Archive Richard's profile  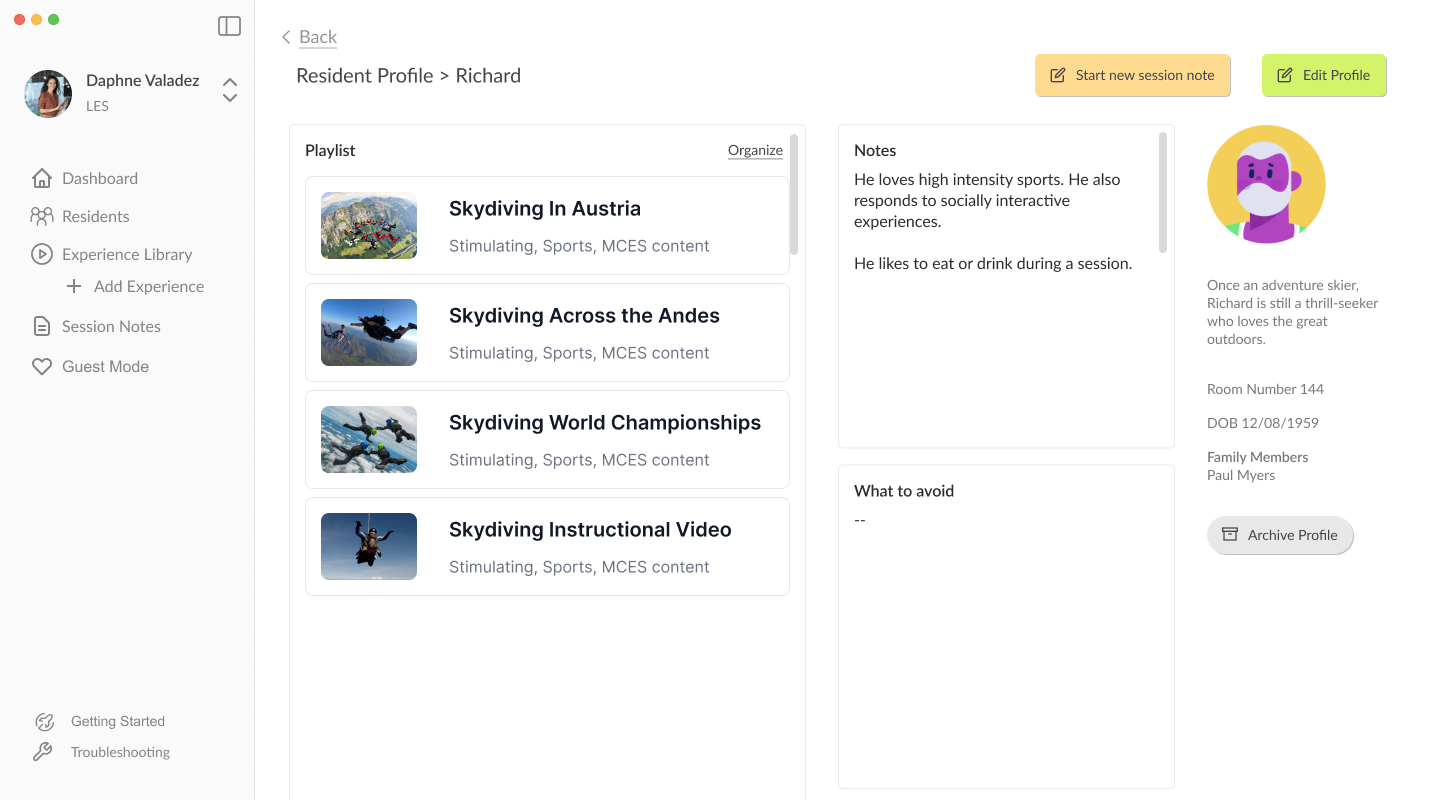[x=1280, y=535]
